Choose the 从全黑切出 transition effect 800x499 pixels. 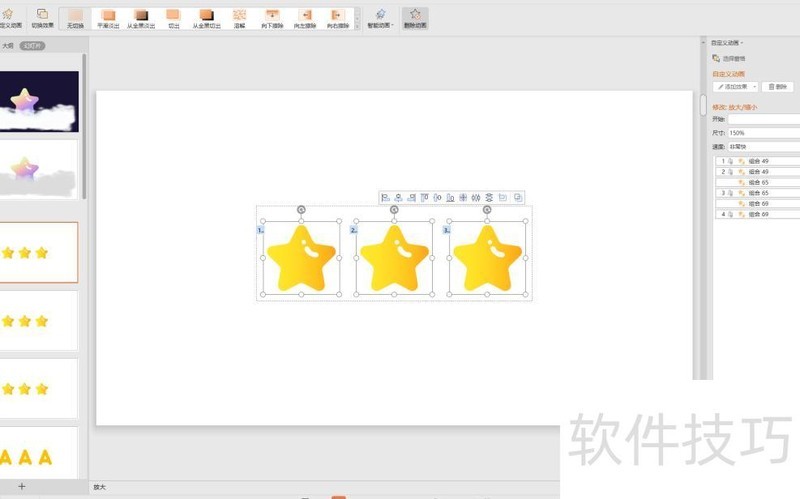pyautogui.click(x=206, y=18)
